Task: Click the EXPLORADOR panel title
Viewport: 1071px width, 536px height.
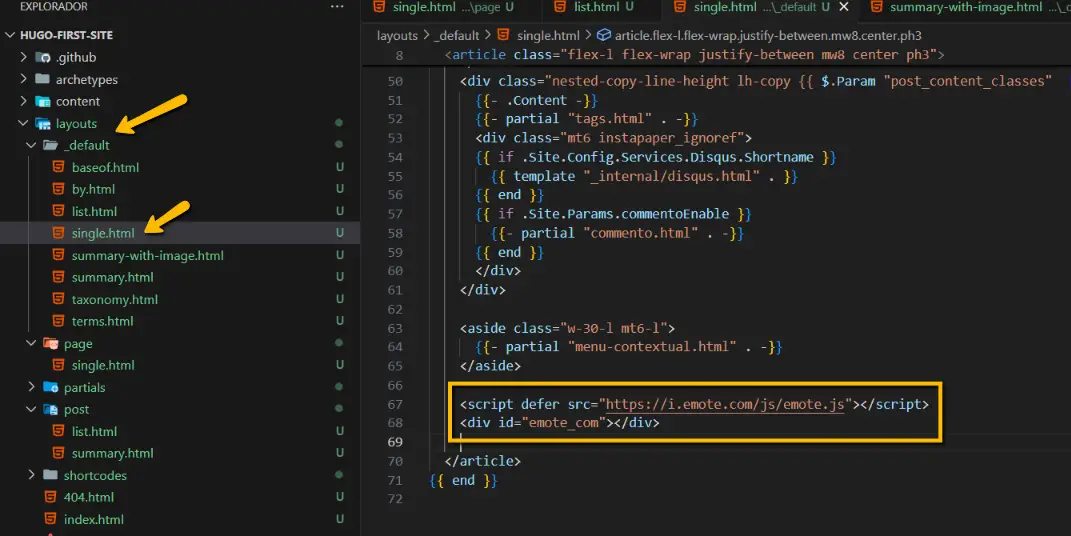Action: 53,7
